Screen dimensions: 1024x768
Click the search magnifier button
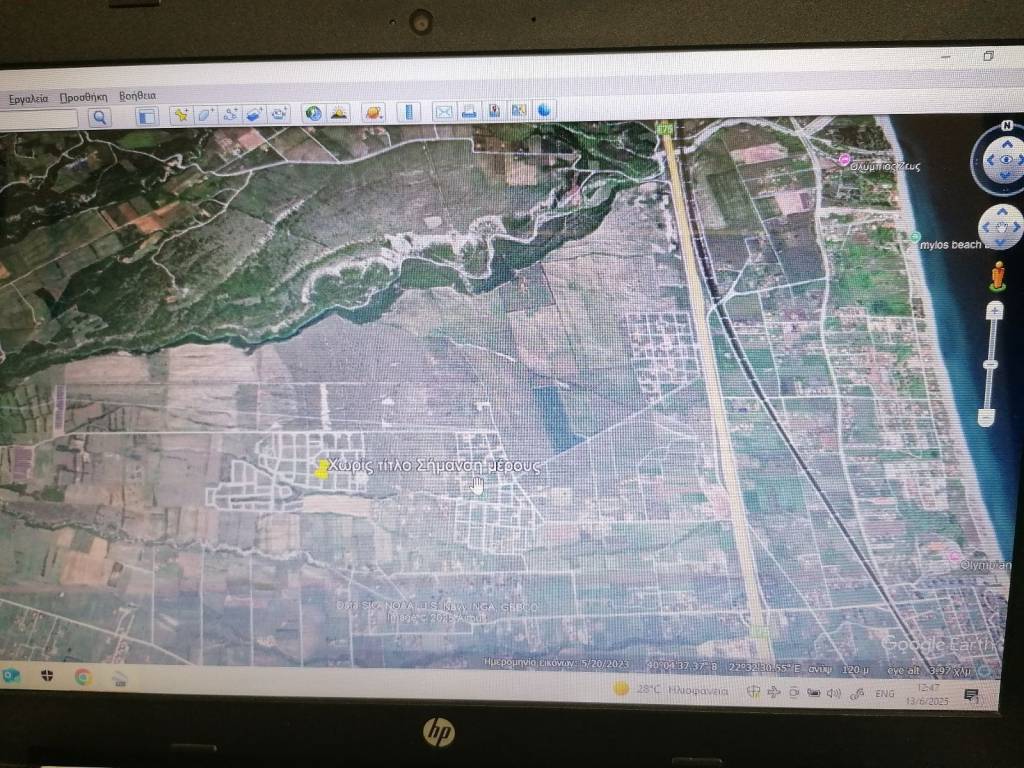point(99,117)
